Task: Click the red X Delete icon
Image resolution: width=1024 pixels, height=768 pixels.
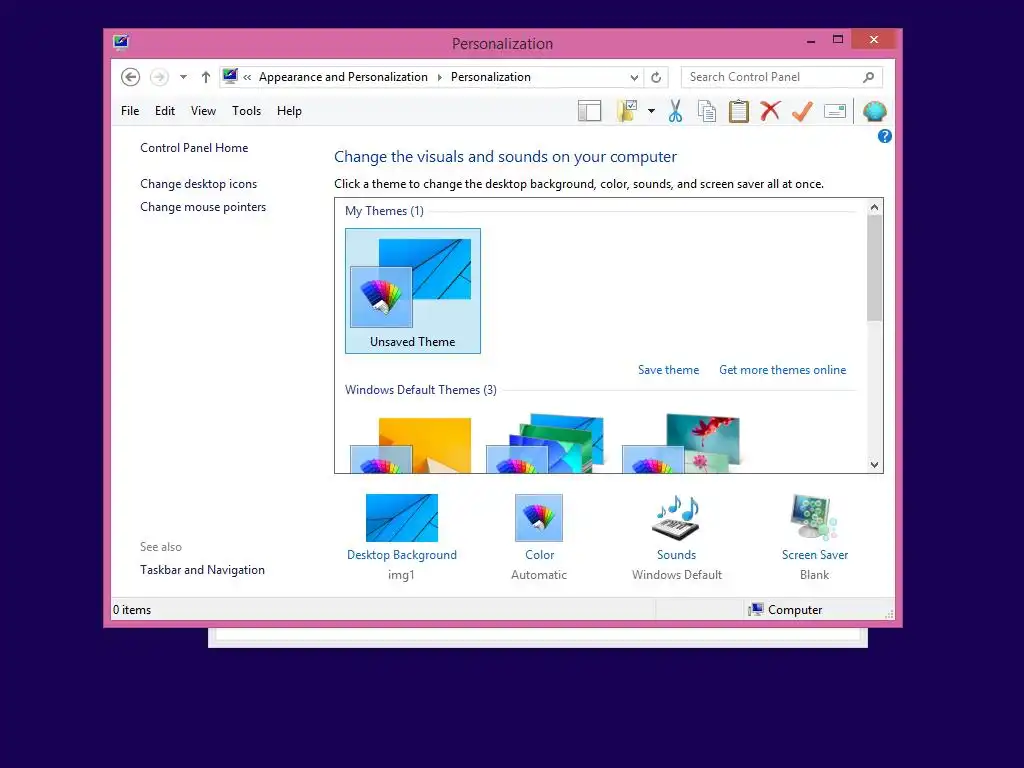Action: pos(770,111)
